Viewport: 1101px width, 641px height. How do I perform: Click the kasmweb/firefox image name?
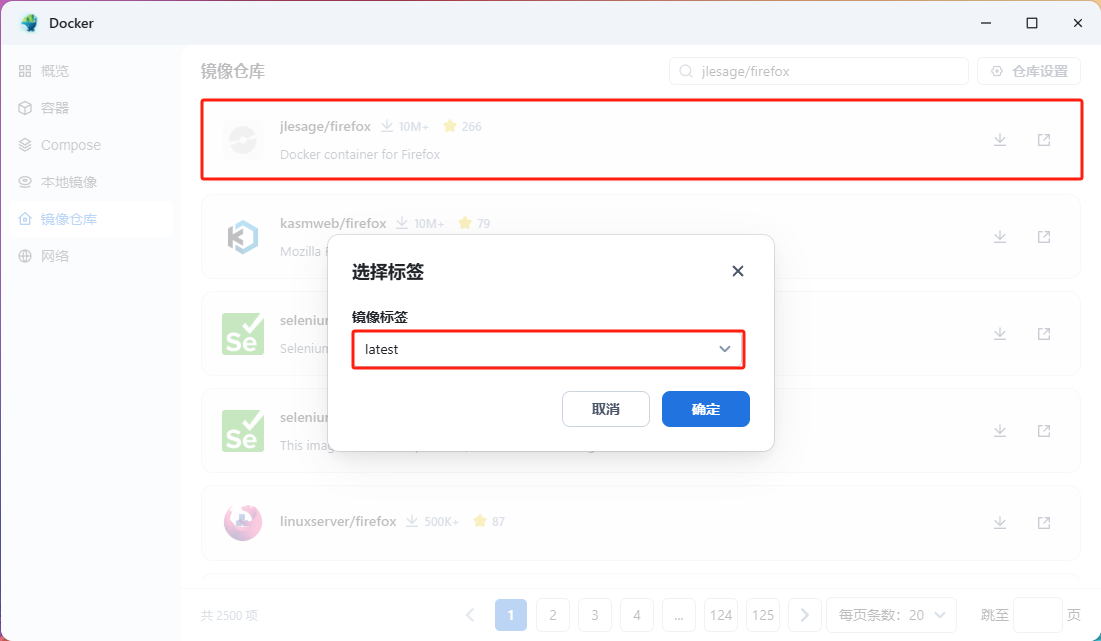point(333,223)
